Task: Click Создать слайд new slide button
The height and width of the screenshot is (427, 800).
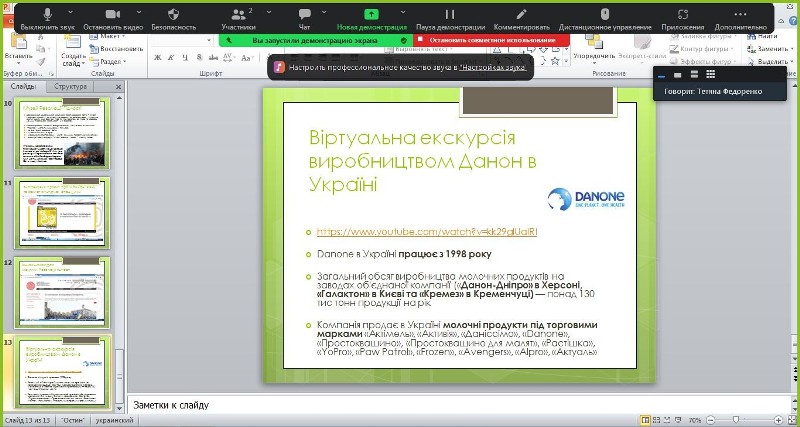Action: [73, 51]
